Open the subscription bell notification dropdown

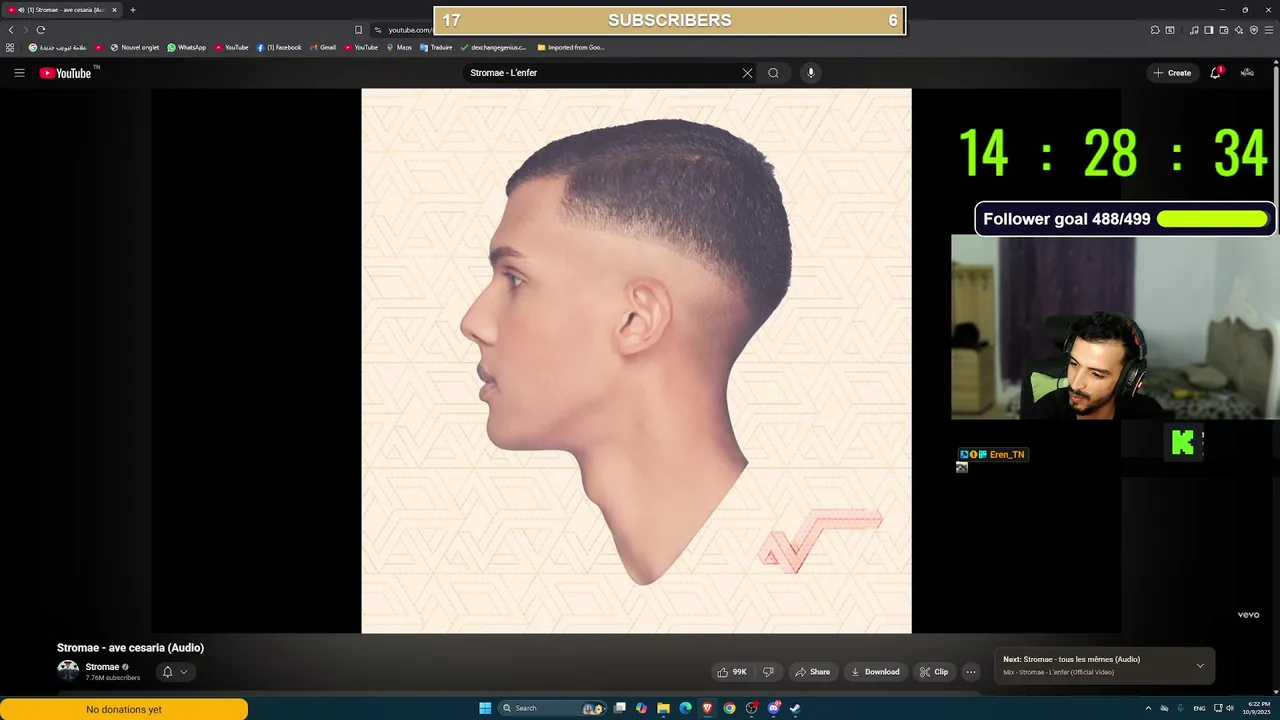[x=174, y=672]
